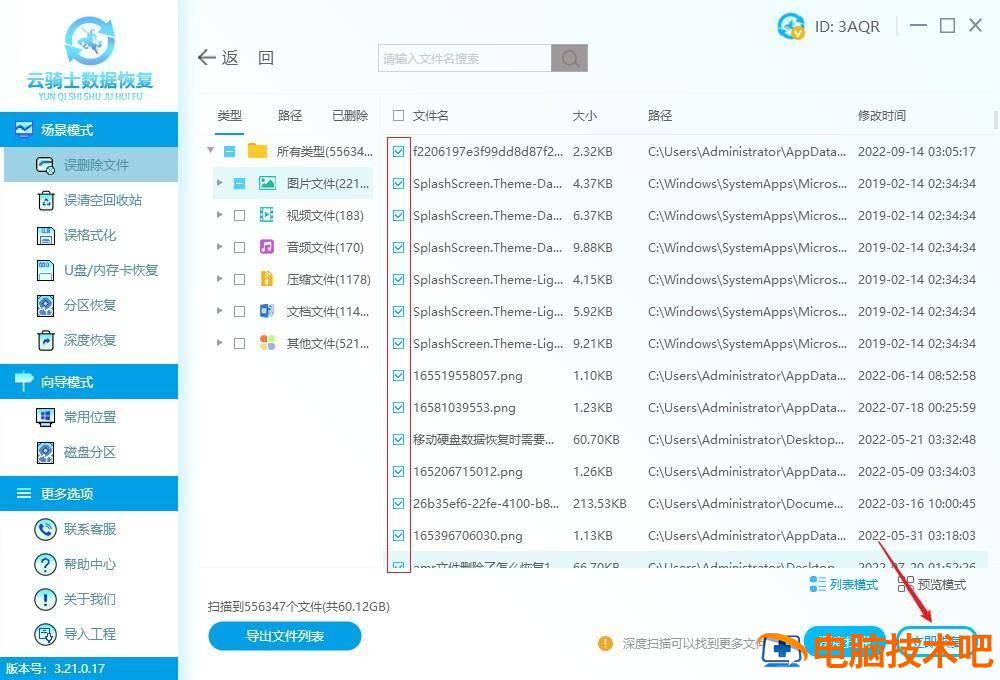Click the 更多选项 hamburger icon
Viewport: 1000px width, 680px height.
(24, 493)
